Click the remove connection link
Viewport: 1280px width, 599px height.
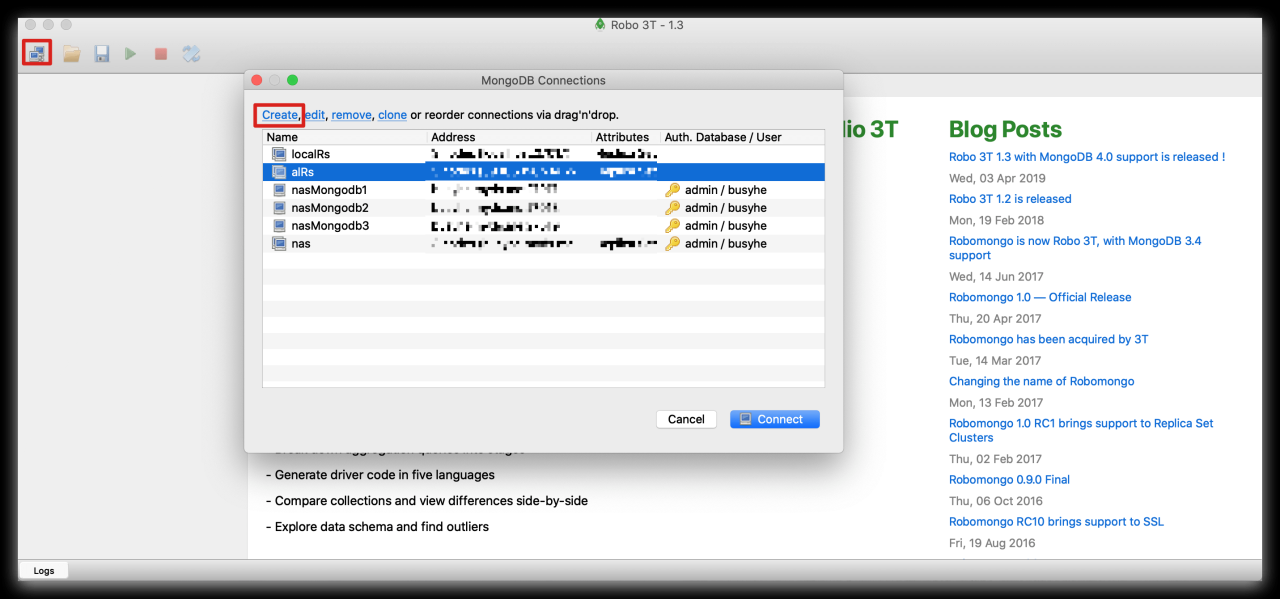351,115
